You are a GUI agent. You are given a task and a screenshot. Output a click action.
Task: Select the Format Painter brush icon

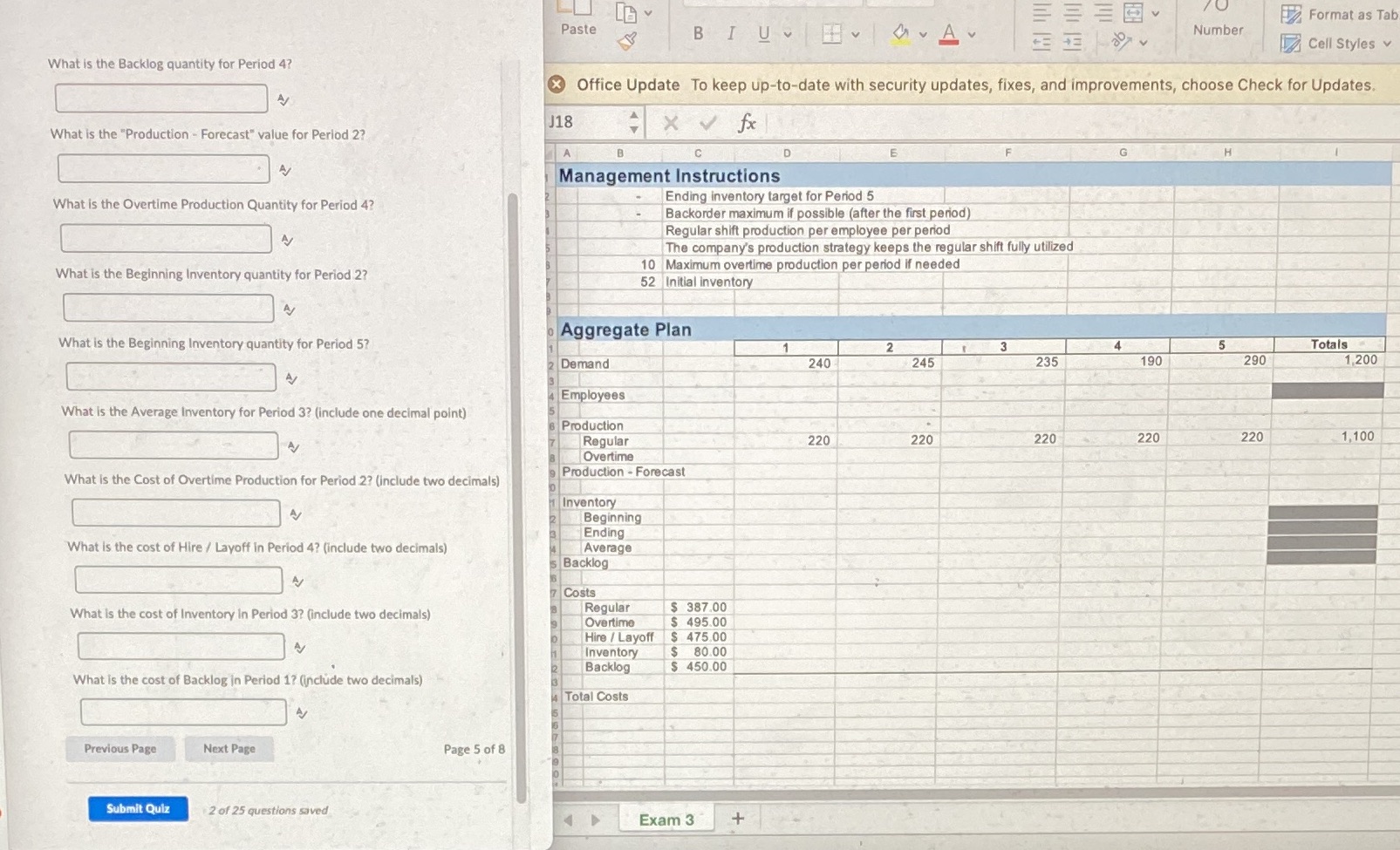point(626,40)
